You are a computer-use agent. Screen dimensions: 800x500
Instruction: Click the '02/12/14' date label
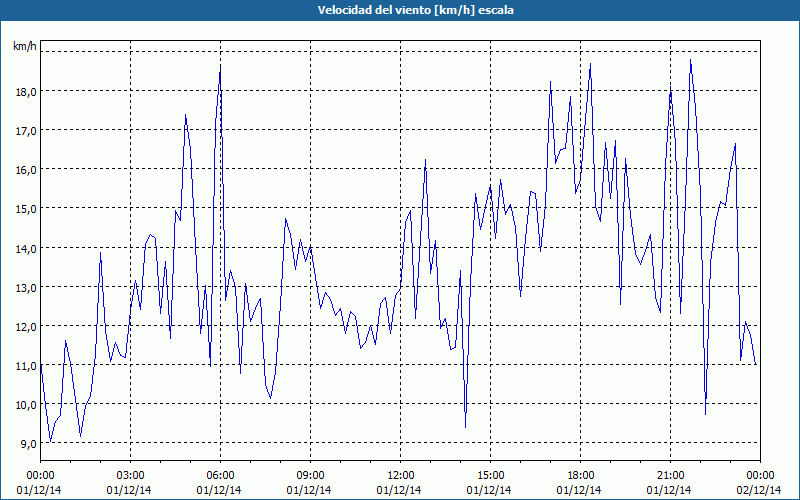[x=760, y=490]
